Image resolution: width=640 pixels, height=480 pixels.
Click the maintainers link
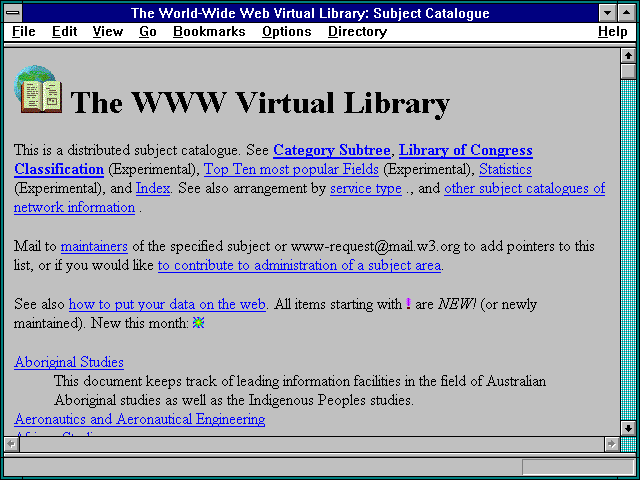point(94,246)
